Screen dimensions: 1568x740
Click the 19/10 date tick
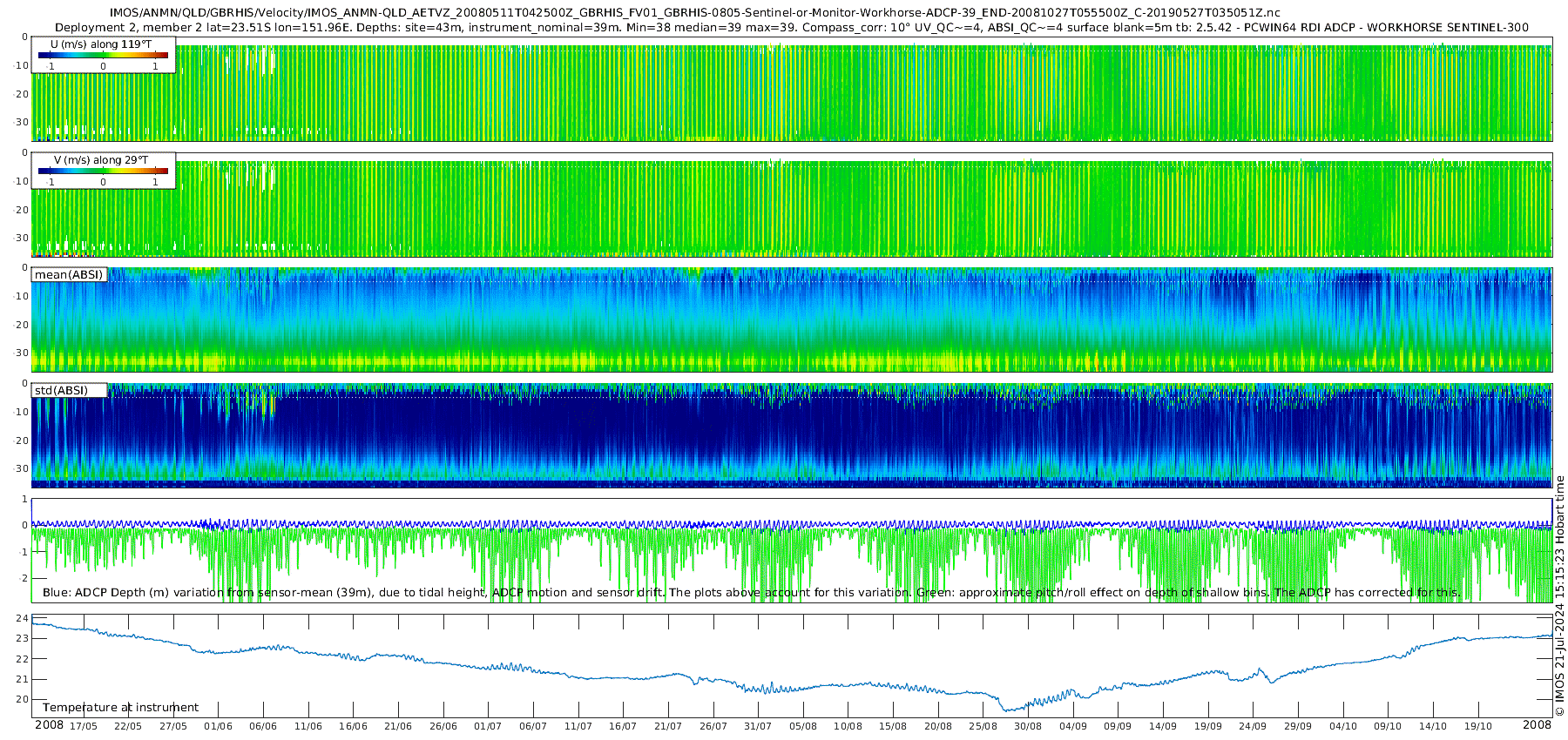(1478, 726)
